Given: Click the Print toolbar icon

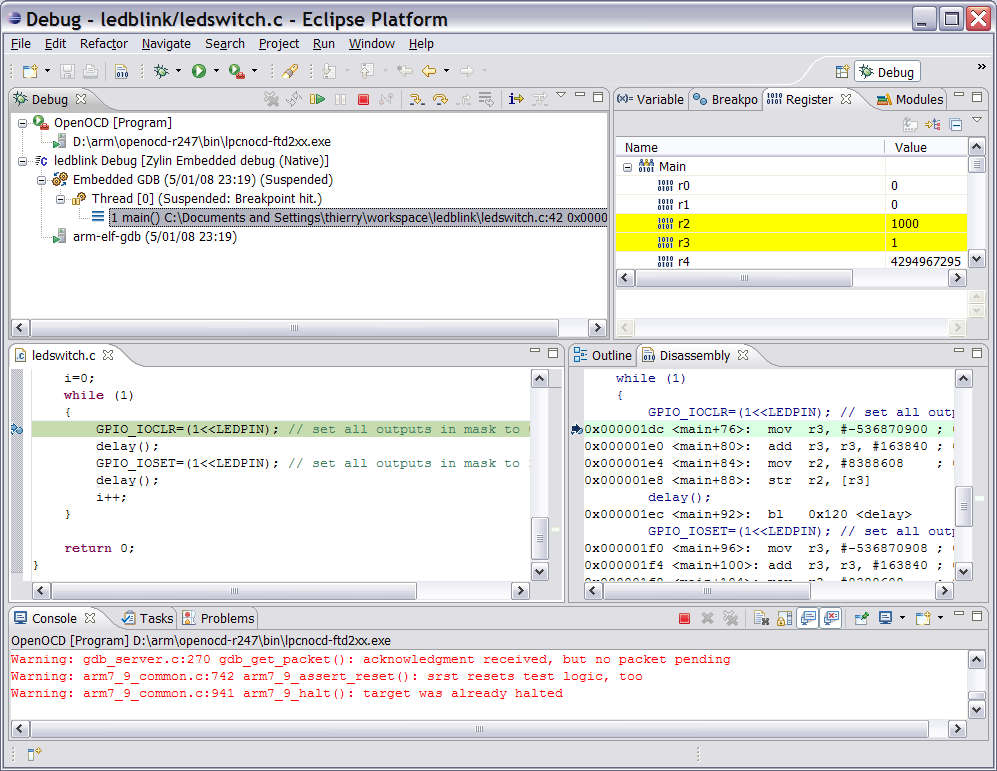Looking at the screenshot, I should coord(90,71).
